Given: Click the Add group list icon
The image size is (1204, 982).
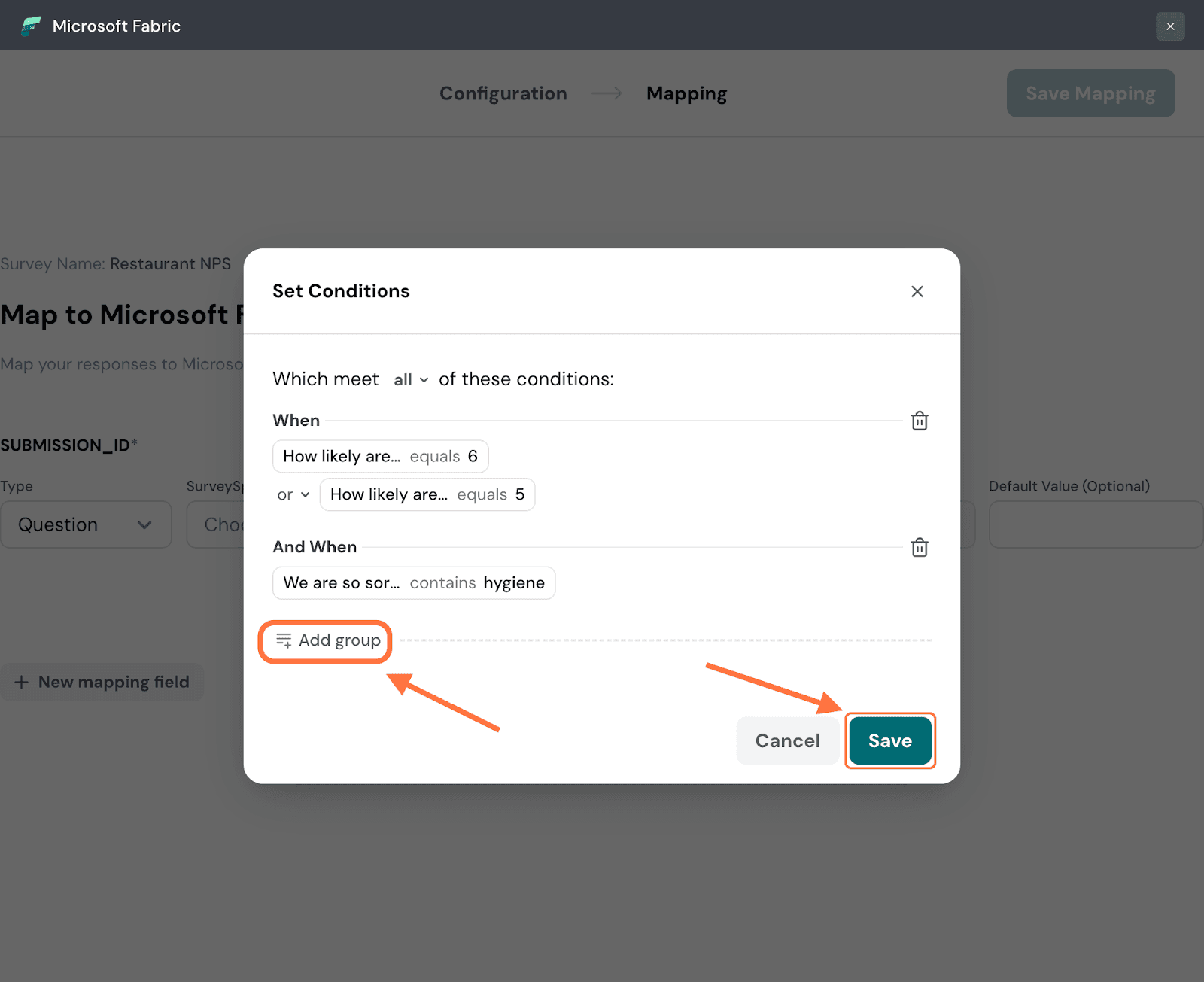Looking at the screenshot, I should coord(284,640).
